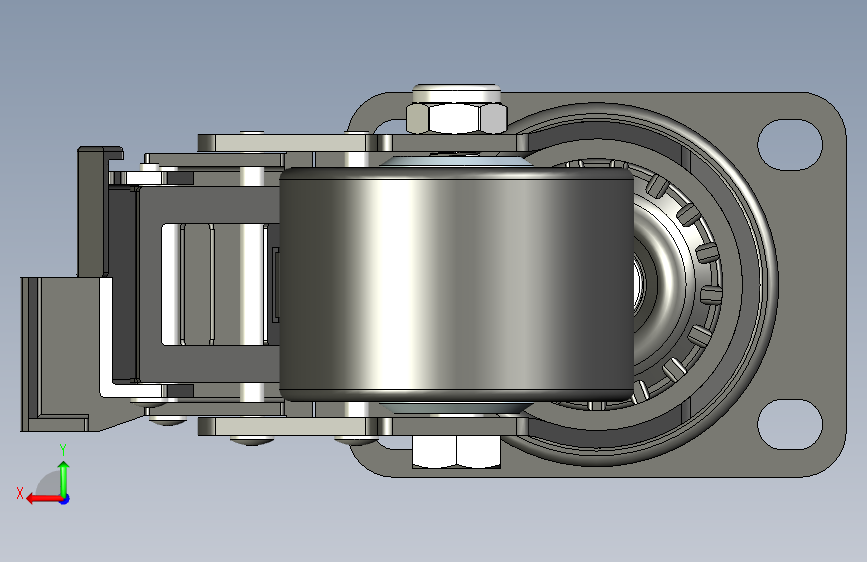Screen dimensions: 867x562
Task: Click the upper-right mounting plate slot hole
Action: coord(790,145)
